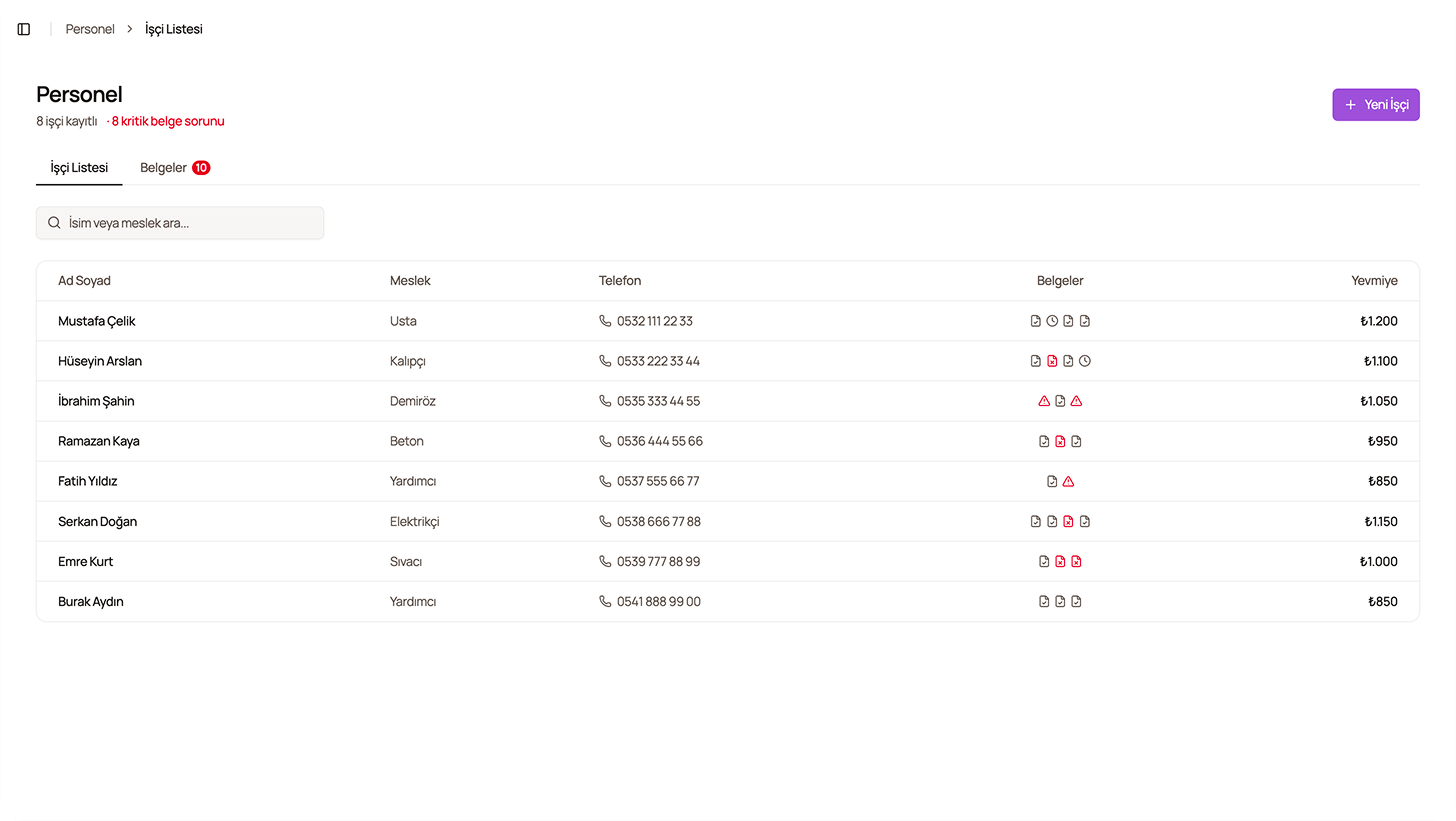Select worker Serkan Doğan
Screen dimensions: 1456x821
pyautogui.click(x=98, y=521)
